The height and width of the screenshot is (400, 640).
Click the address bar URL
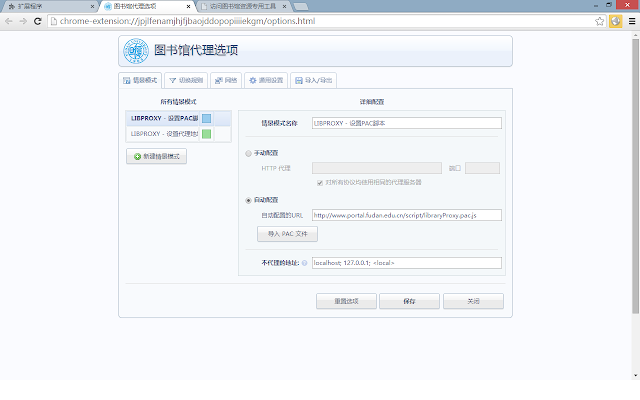click(187, 21)
